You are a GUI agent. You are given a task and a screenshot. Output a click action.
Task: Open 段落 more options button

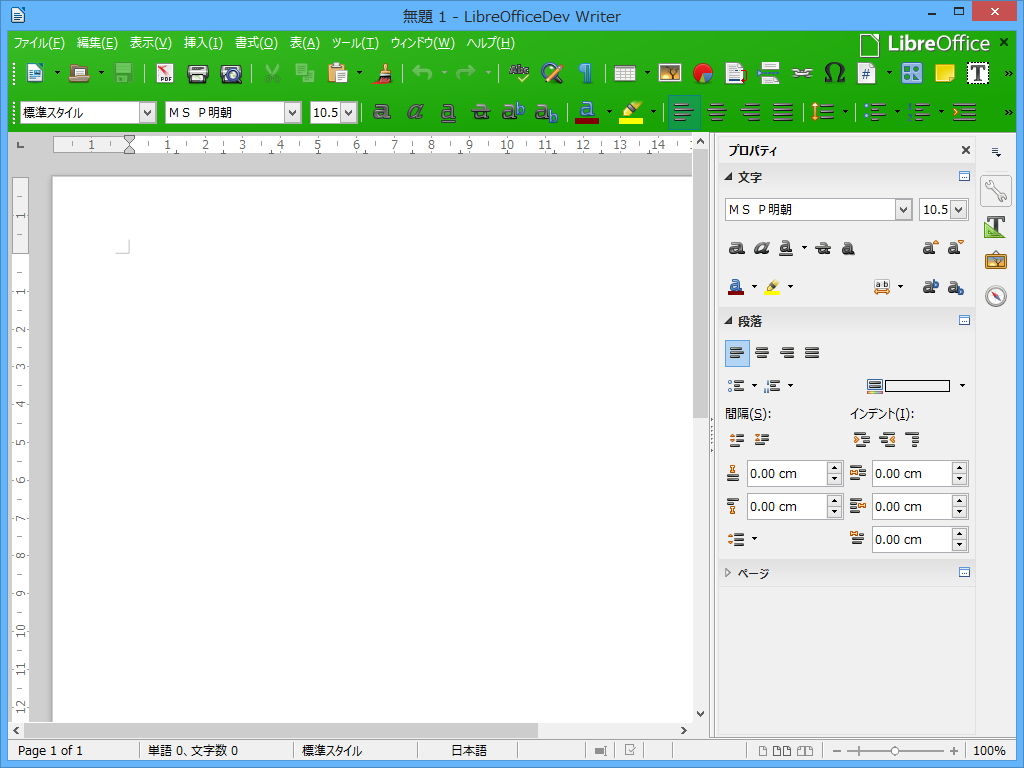[964, 321]
